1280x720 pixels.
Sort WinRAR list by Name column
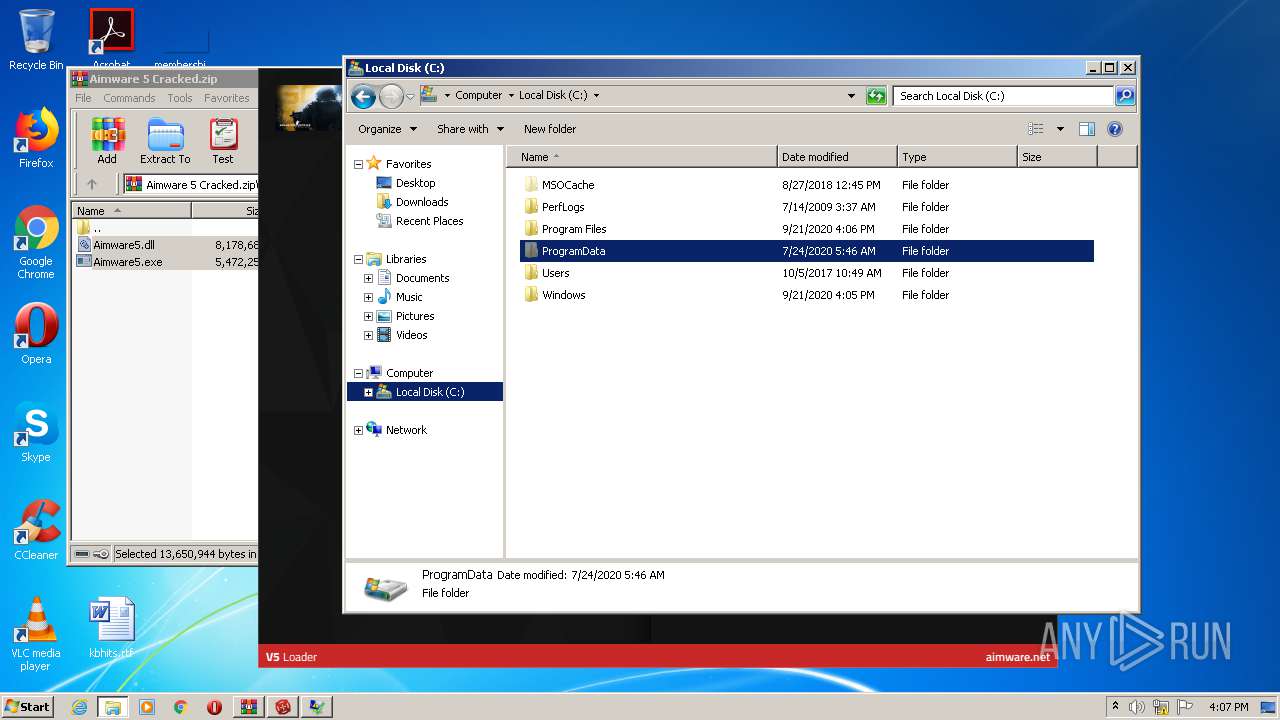point(132,211)
